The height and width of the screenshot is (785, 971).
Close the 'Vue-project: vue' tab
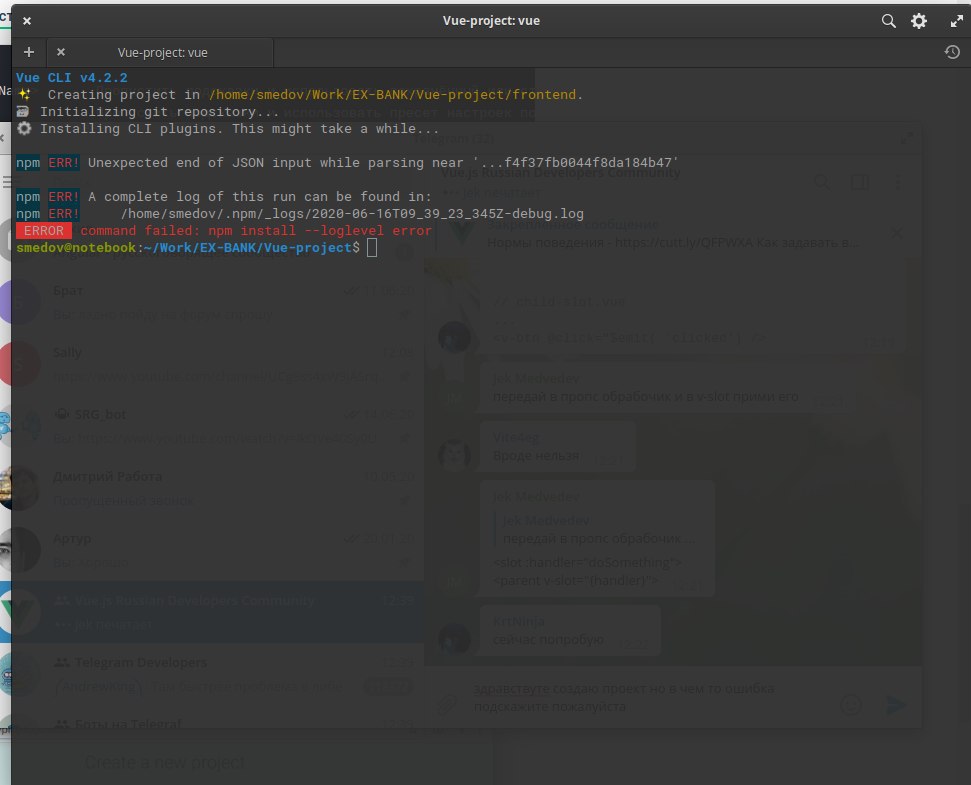[61, 52]
